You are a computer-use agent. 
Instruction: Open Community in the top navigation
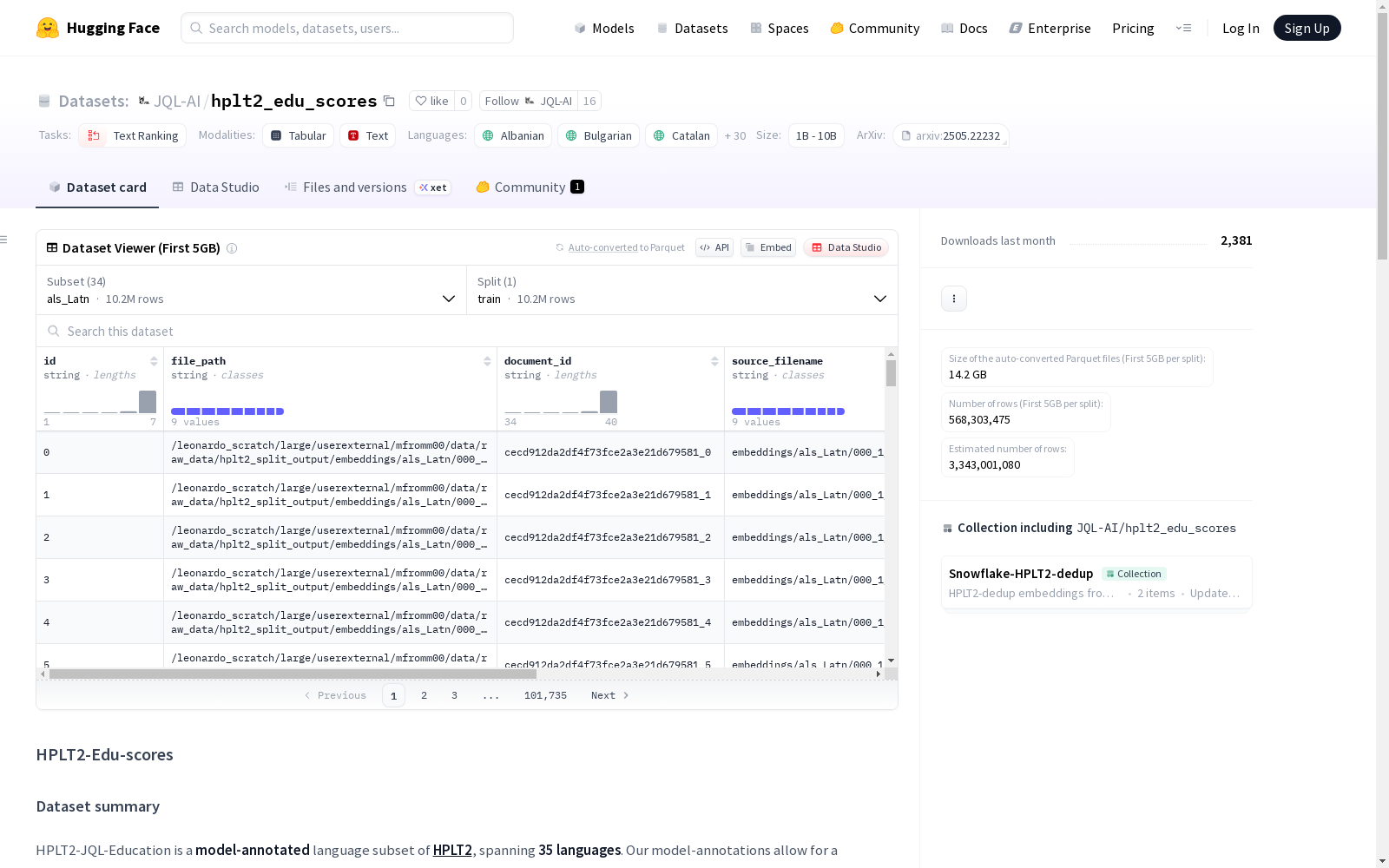click(875, 28)
